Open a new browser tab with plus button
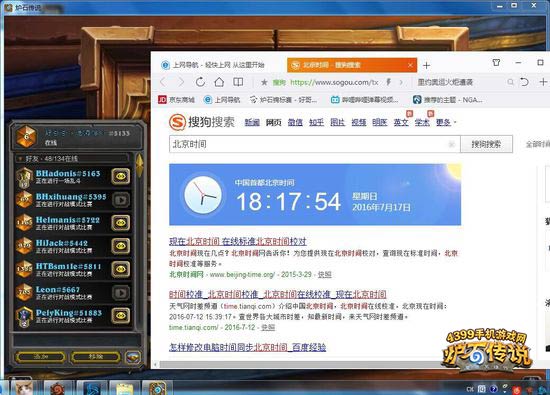The width and height of the screenshot is (550, 395). pyautogui.click(x=427, y=65)
